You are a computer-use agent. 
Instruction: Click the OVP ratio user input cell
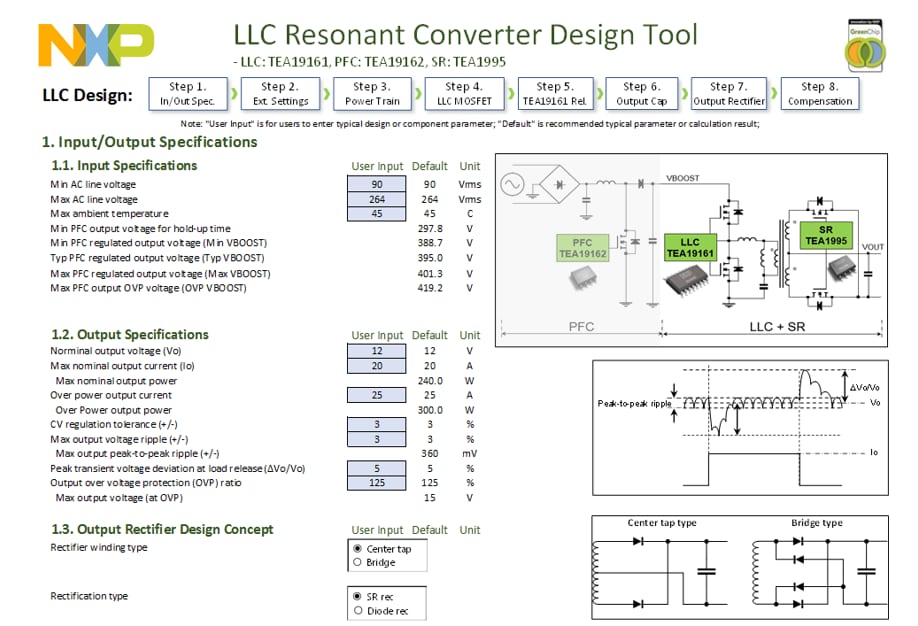click(376, 483)
